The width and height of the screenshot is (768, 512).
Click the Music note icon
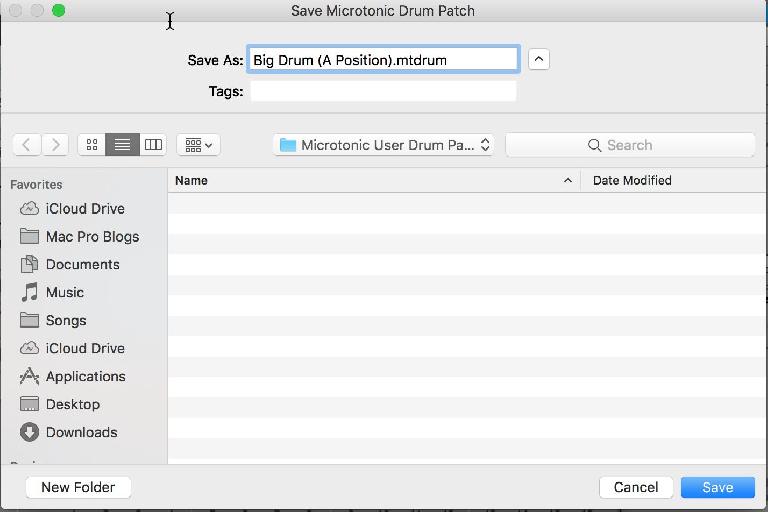pos(29,292)
